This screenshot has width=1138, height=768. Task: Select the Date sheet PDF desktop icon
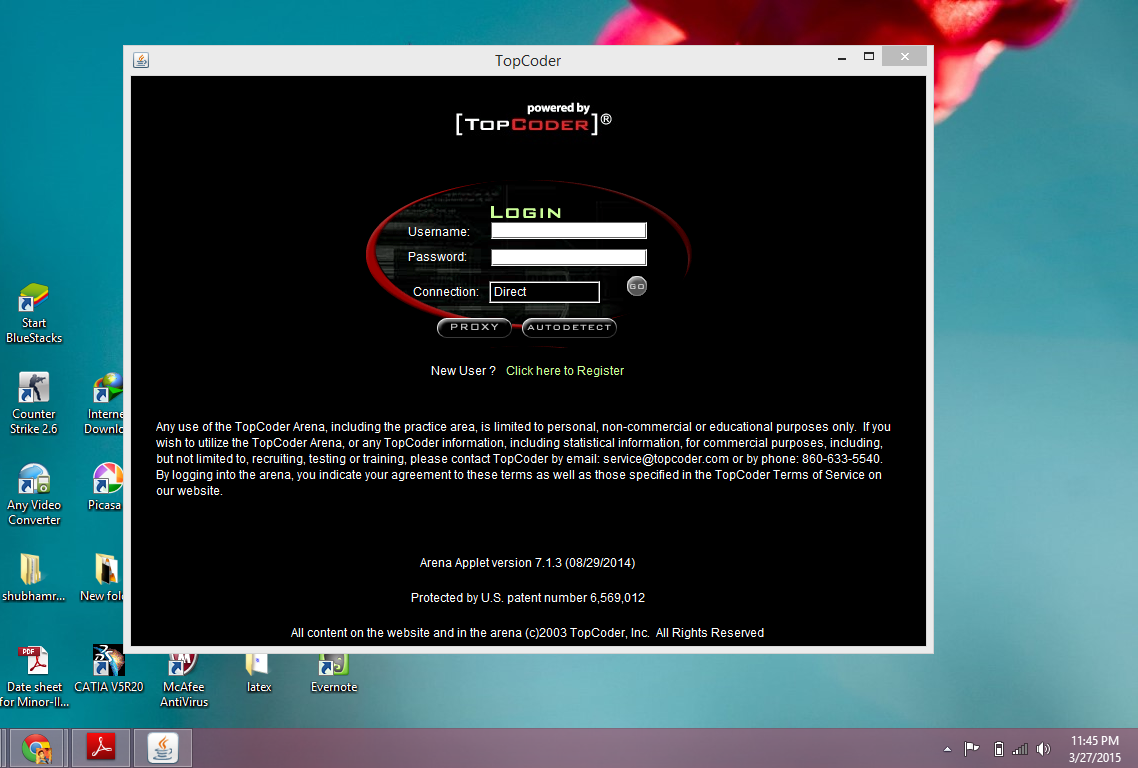click(34, 677)
